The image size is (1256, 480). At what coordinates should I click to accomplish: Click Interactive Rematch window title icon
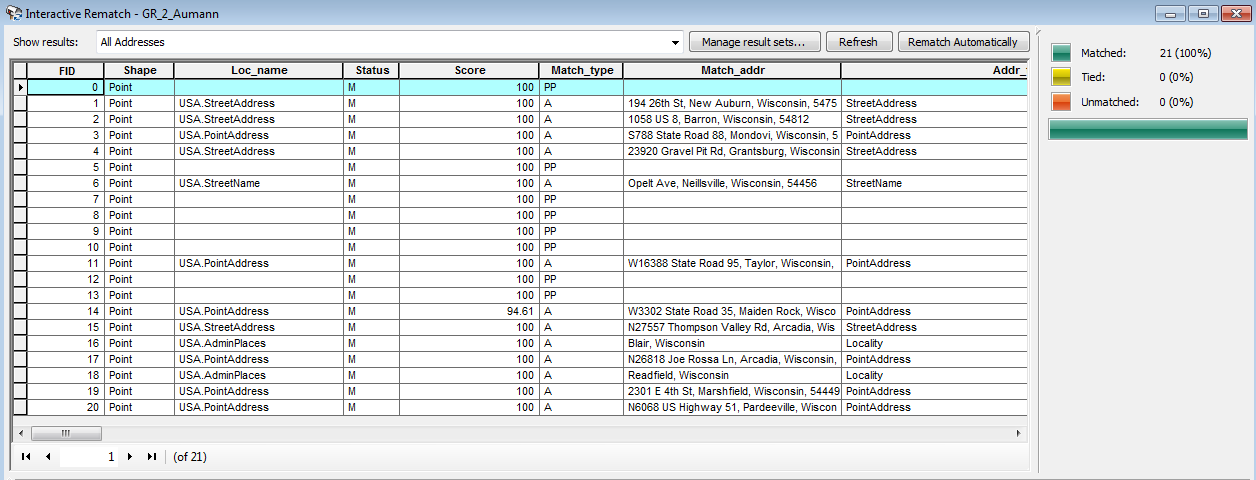pos(14,14)
